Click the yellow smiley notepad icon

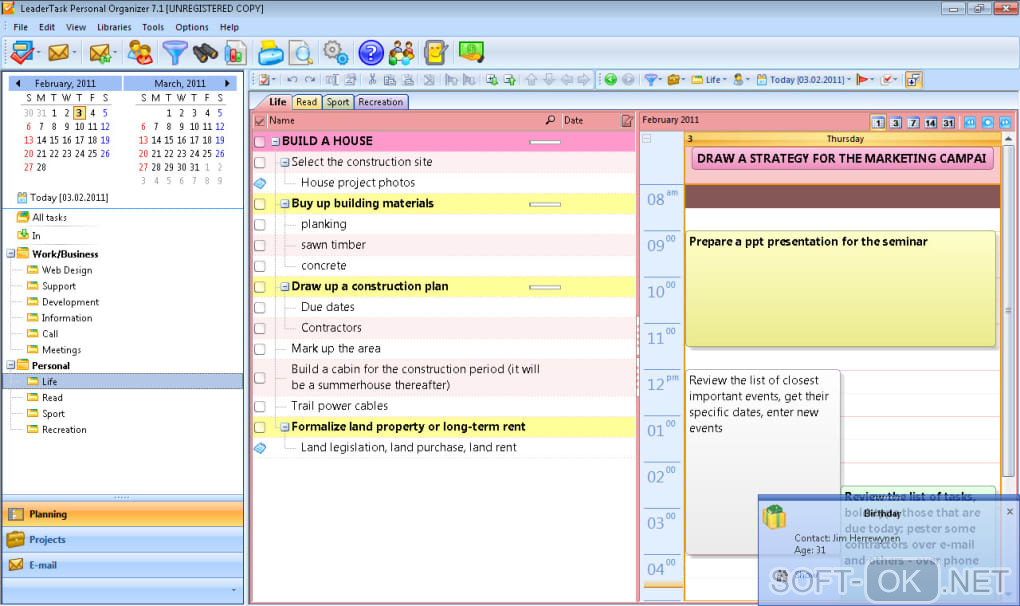pyautogui.click(x=435, y=53)
